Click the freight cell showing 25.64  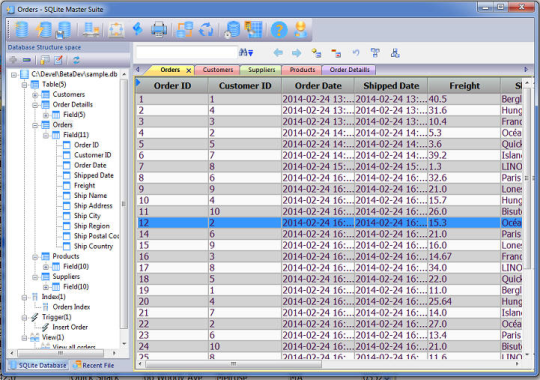(x=464, y=301)
